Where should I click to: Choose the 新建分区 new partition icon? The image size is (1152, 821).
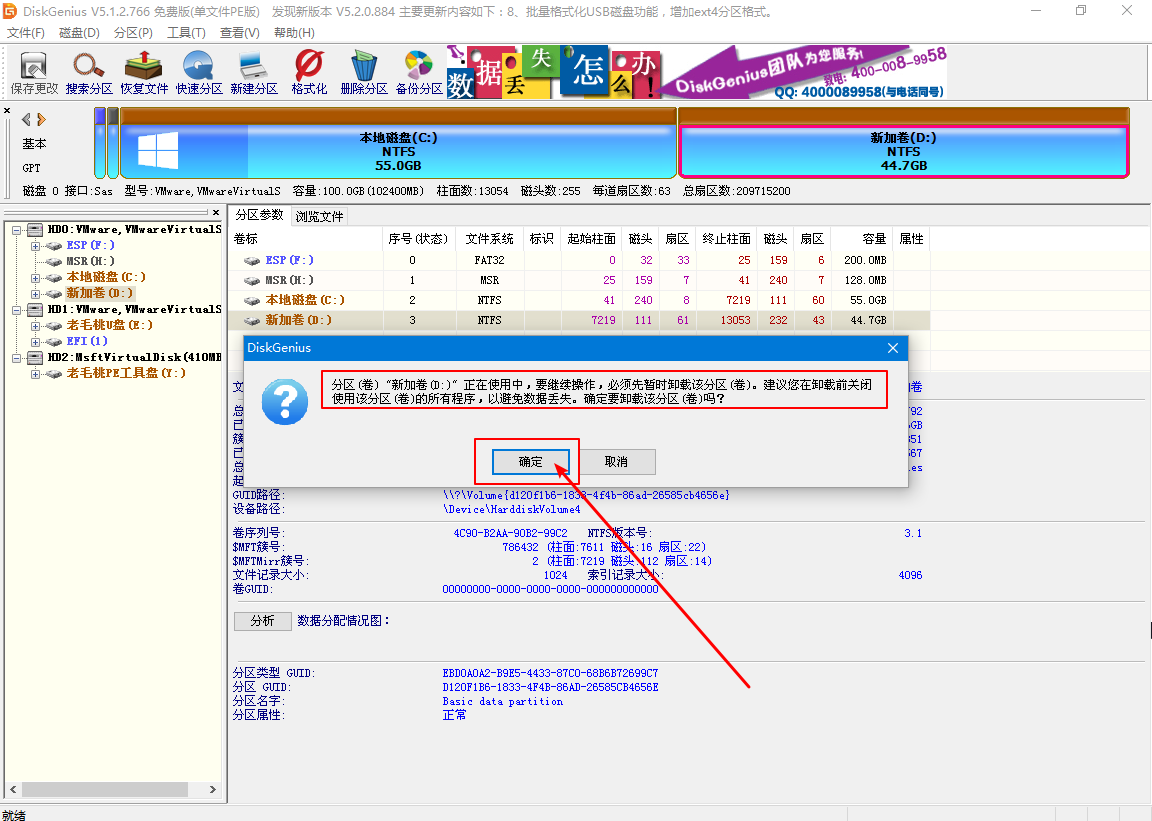coord(253,74)
